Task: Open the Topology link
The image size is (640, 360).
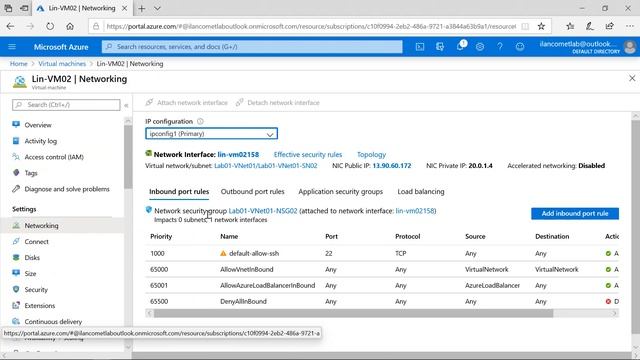Action: (371, 155)
